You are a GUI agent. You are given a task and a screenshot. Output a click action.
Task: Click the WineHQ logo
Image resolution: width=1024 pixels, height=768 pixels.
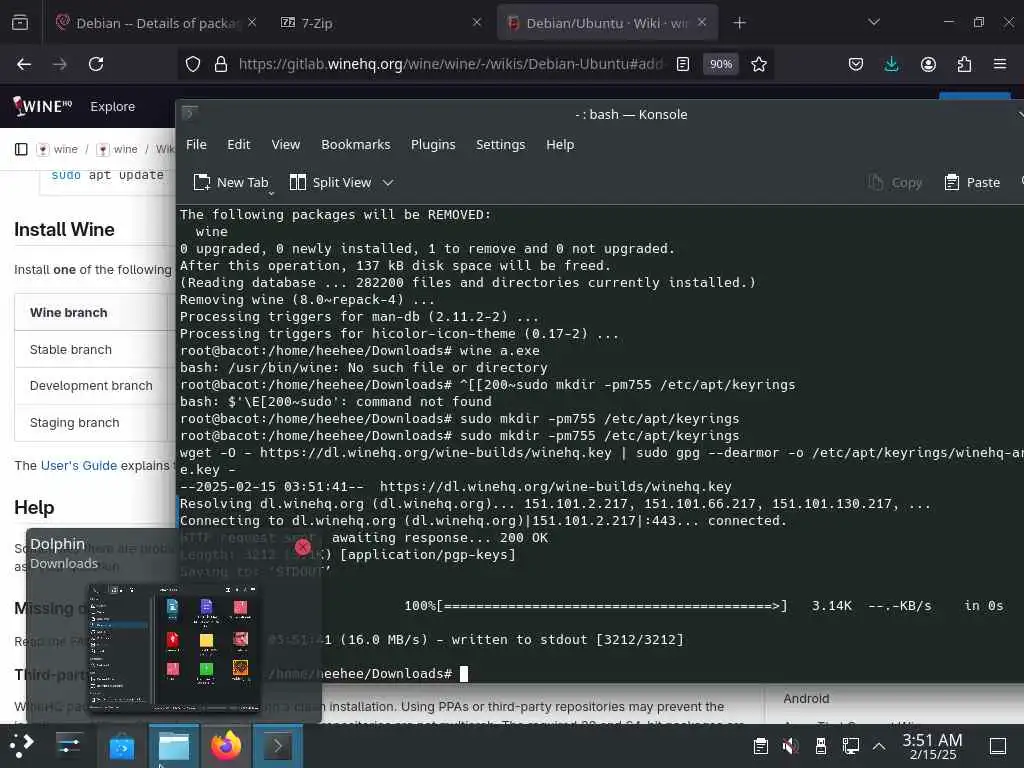click(42, 106)
